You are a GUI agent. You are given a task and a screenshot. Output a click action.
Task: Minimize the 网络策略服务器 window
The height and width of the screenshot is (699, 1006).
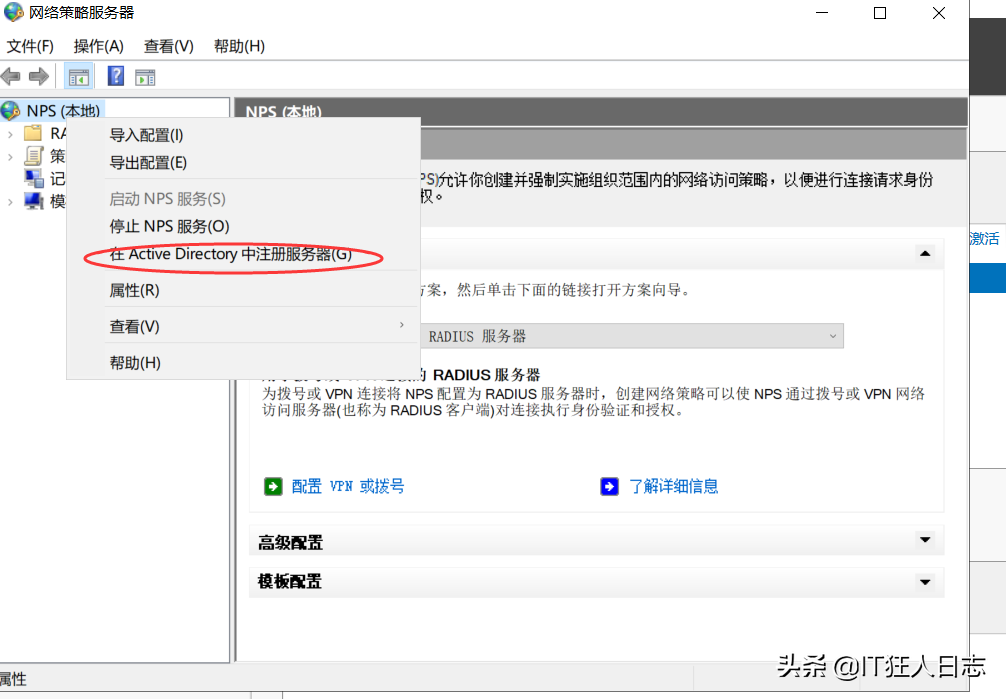[822, 13]
